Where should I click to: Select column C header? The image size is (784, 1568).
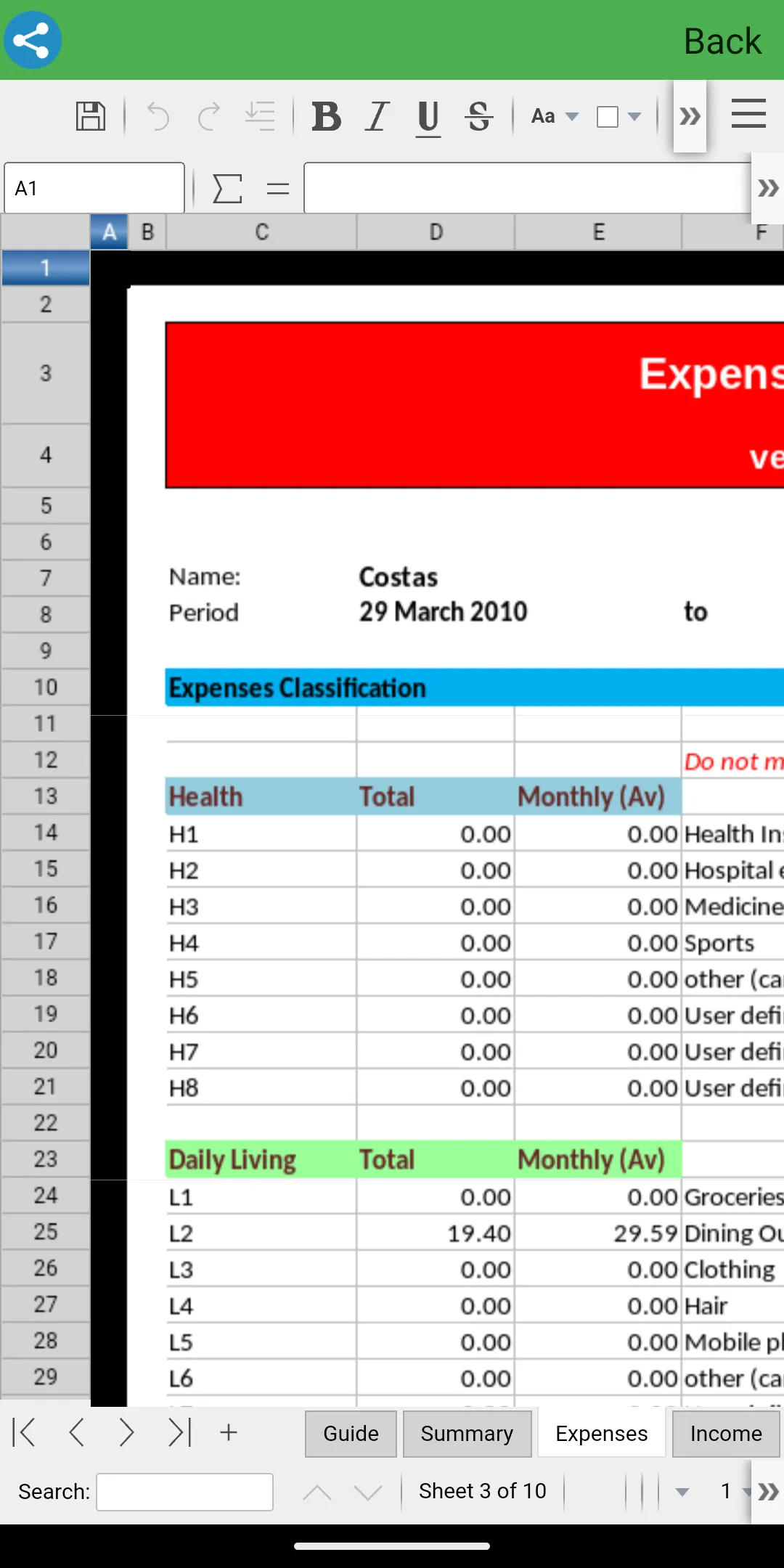(x=261, y=232)
